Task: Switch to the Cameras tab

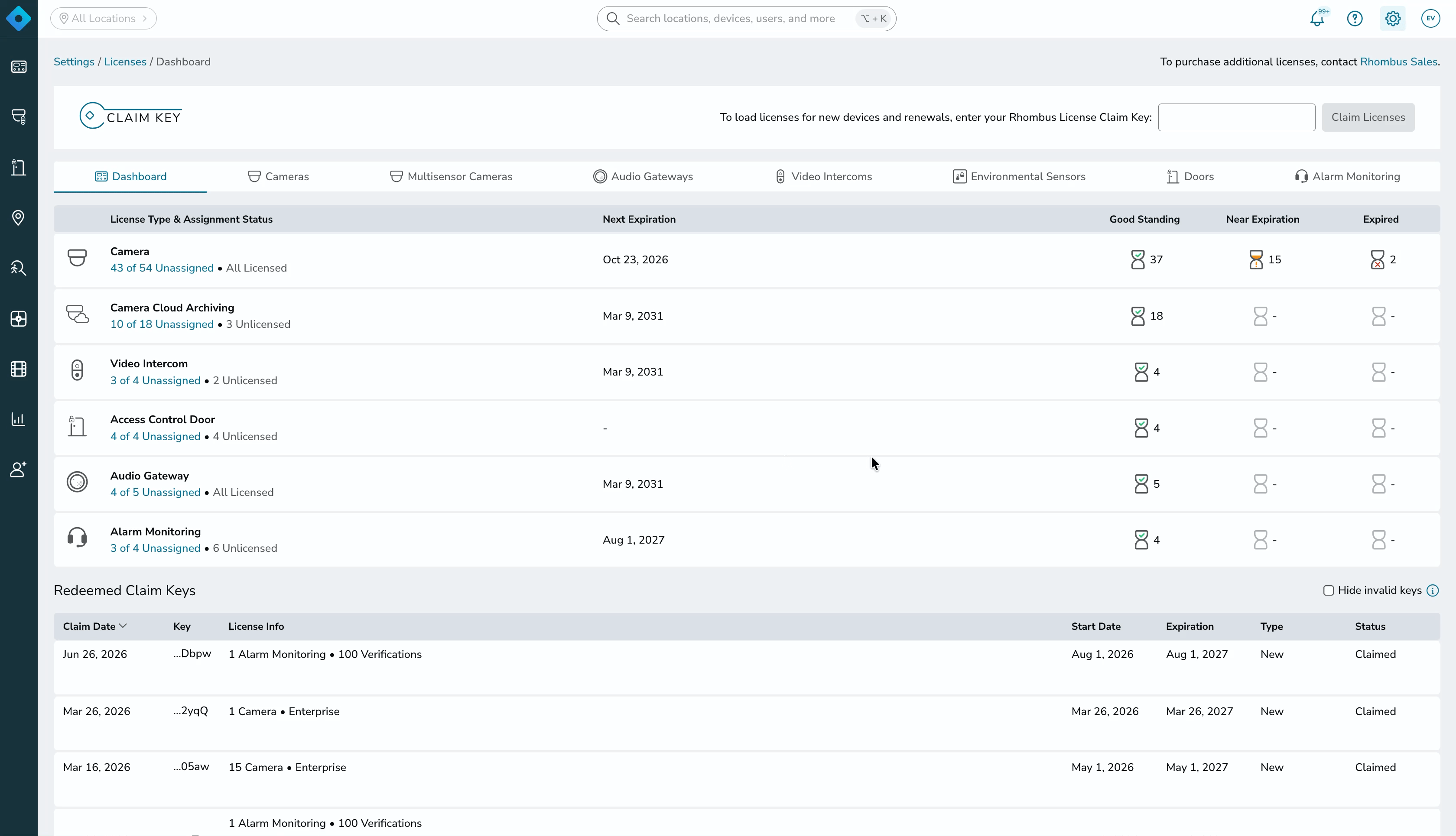Action: click(x=279, y=176)
